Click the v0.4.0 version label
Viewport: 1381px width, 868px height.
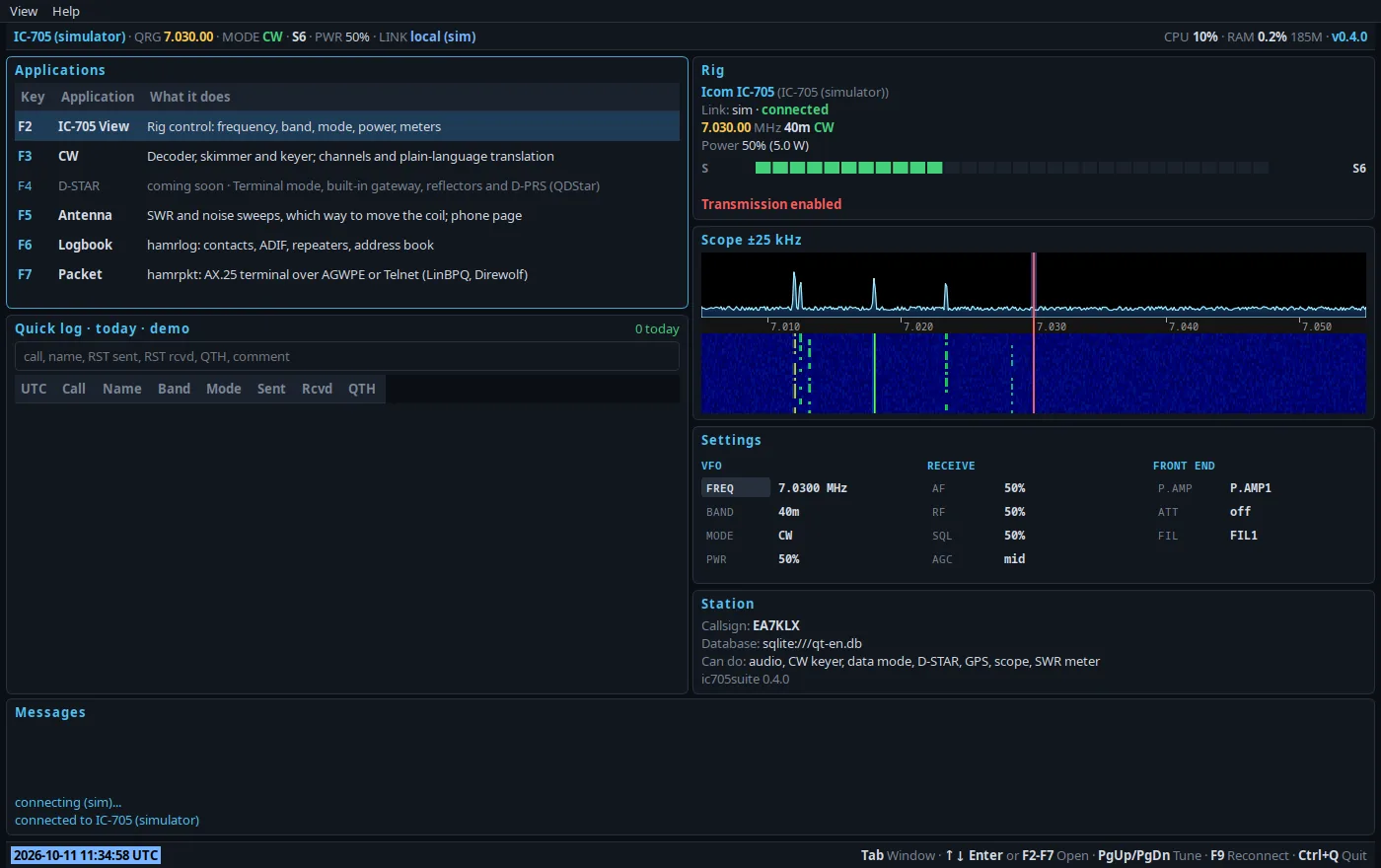point(1349,36)
